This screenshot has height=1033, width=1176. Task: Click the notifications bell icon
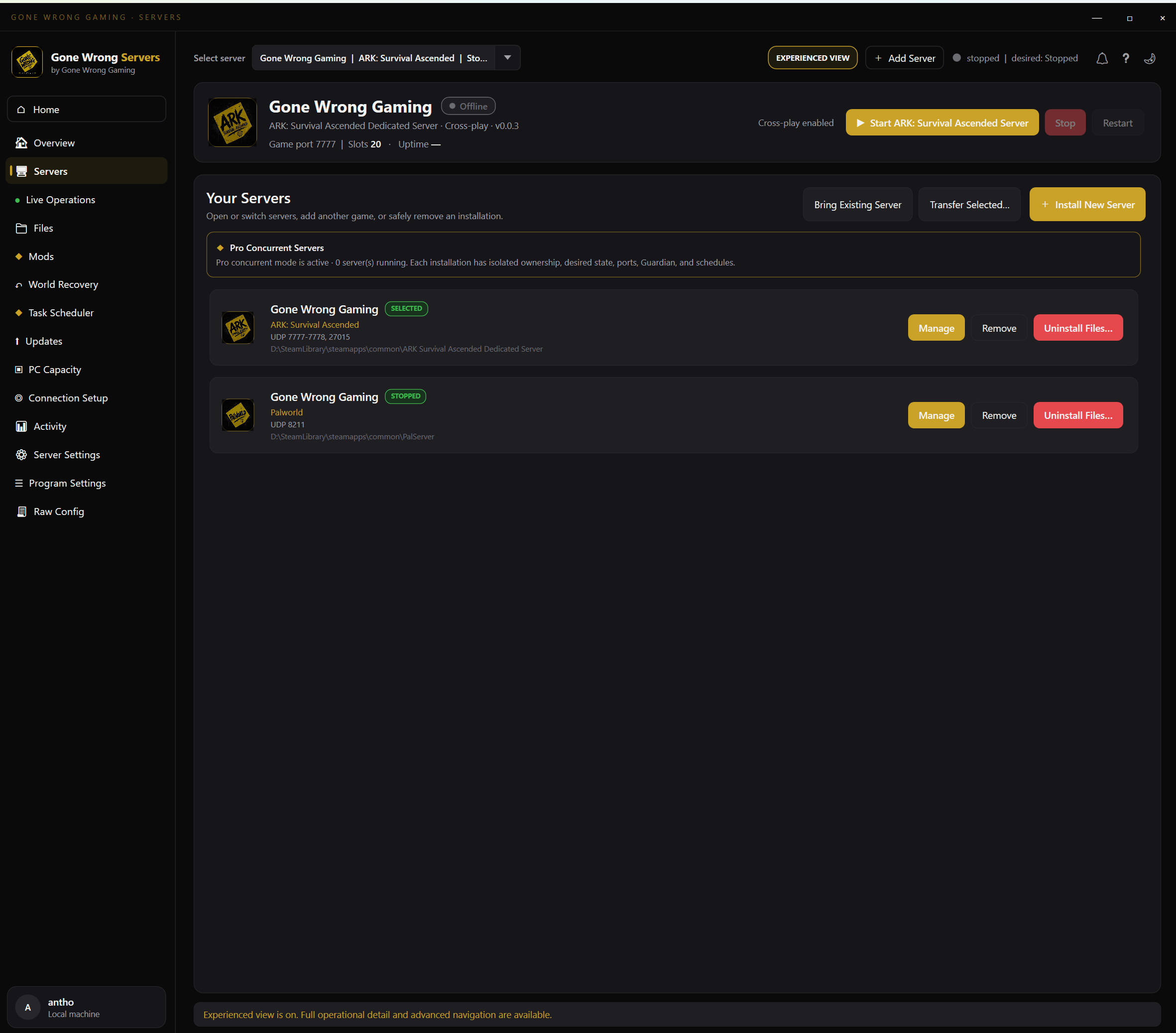[x=1101, y=58]
